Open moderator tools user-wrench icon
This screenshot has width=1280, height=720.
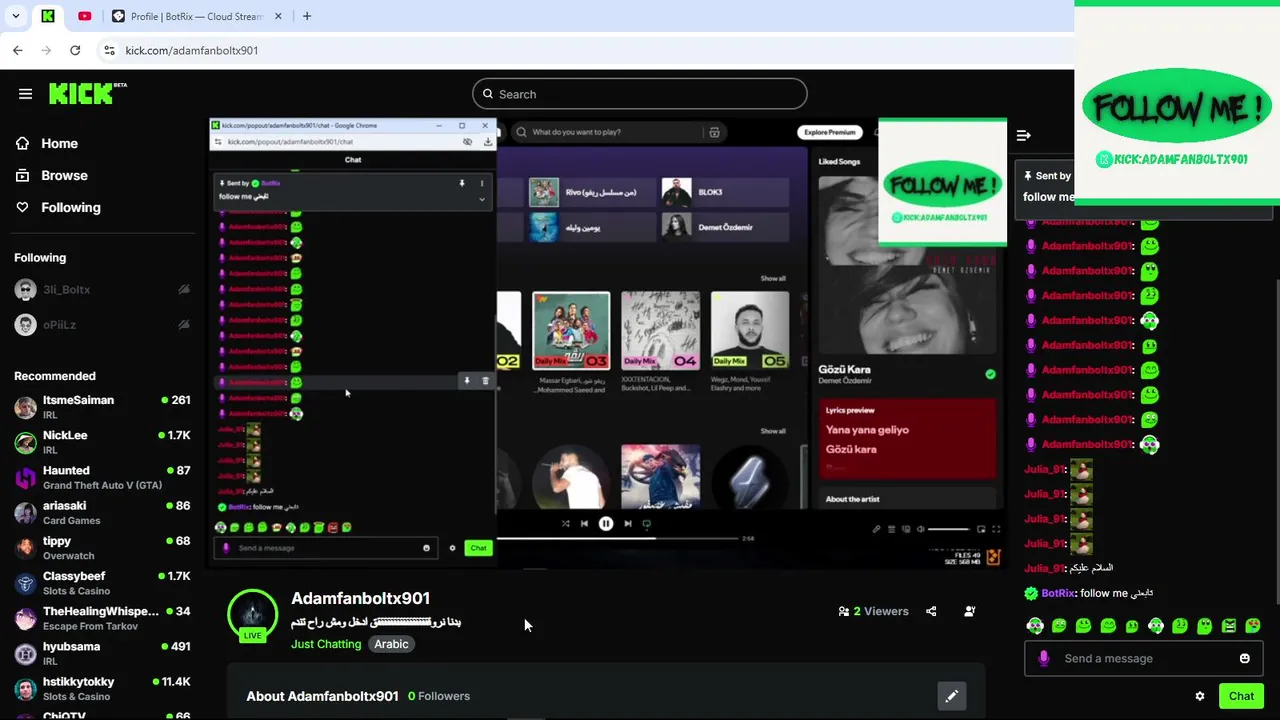969,611
